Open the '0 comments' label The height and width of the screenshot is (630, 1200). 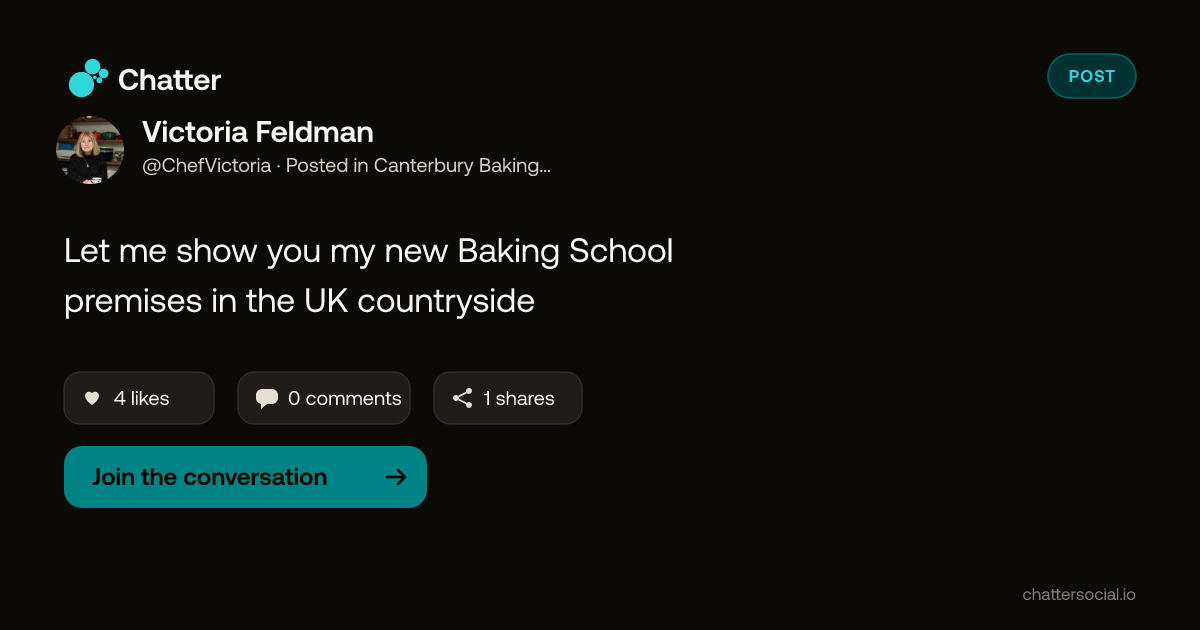tap(344, 398)
